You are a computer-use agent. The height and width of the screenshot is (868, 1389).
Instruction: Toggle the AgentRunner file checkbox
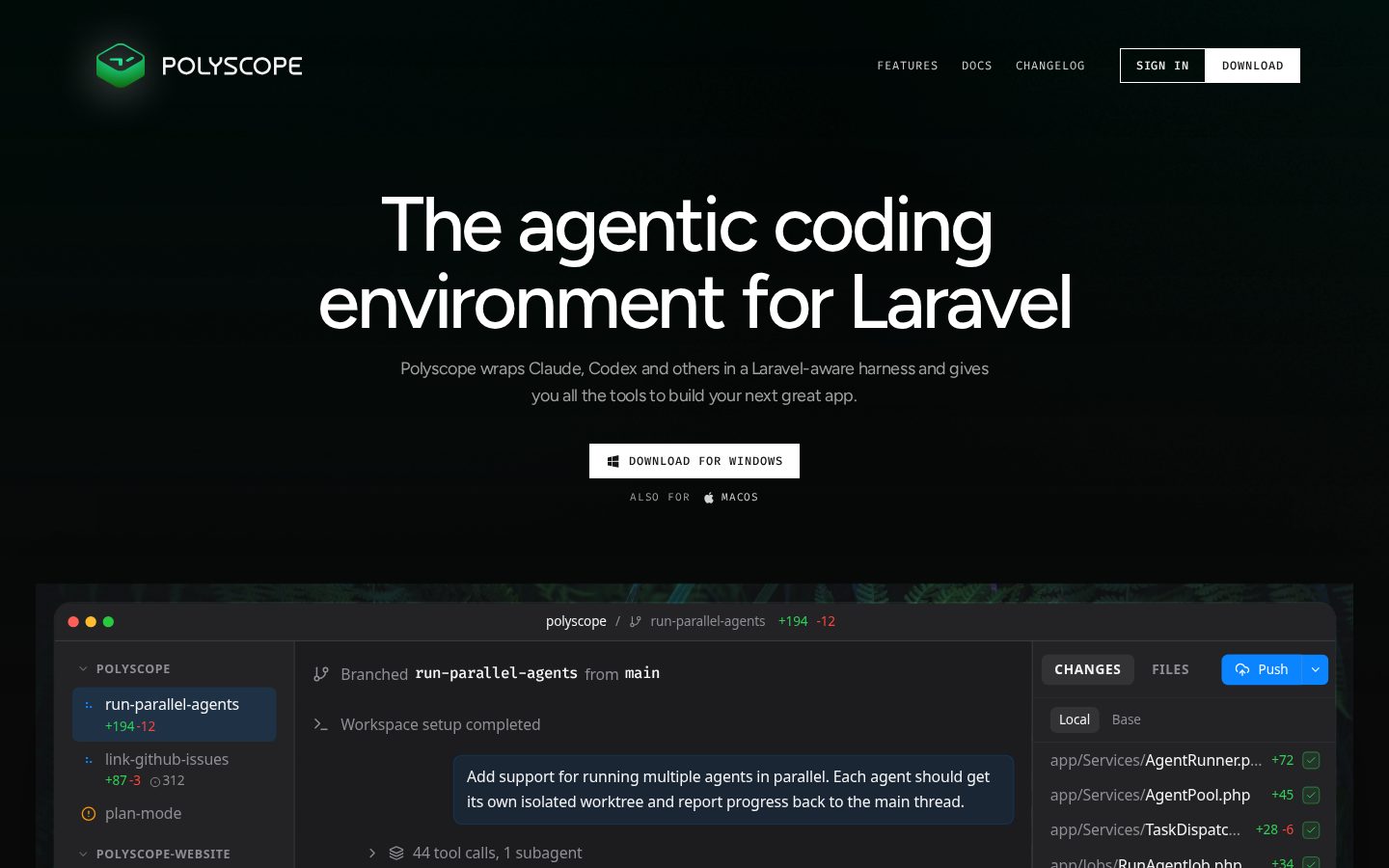pyautogui.click(x=1311, y=760)
